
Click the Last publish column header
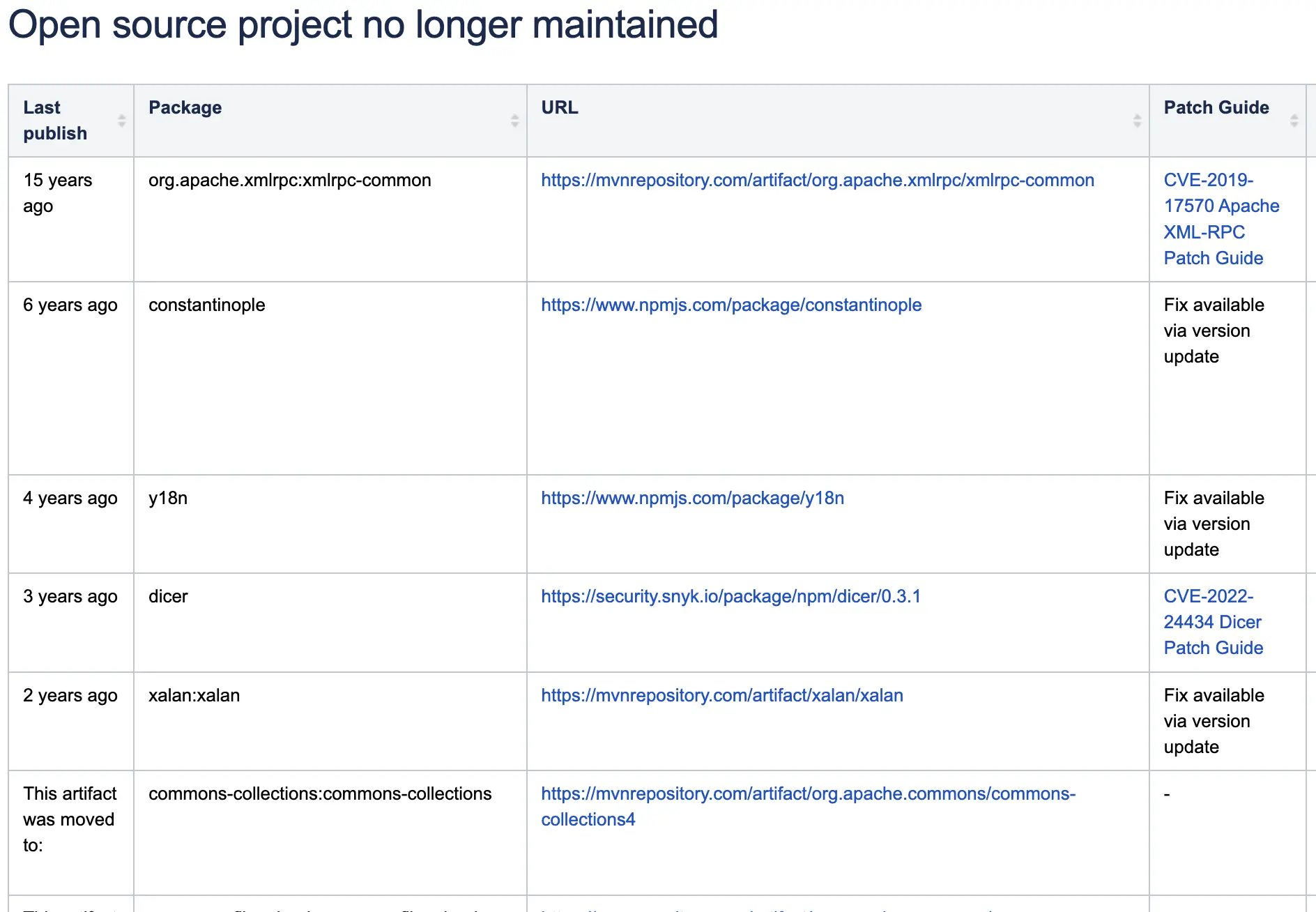(71, 121)
